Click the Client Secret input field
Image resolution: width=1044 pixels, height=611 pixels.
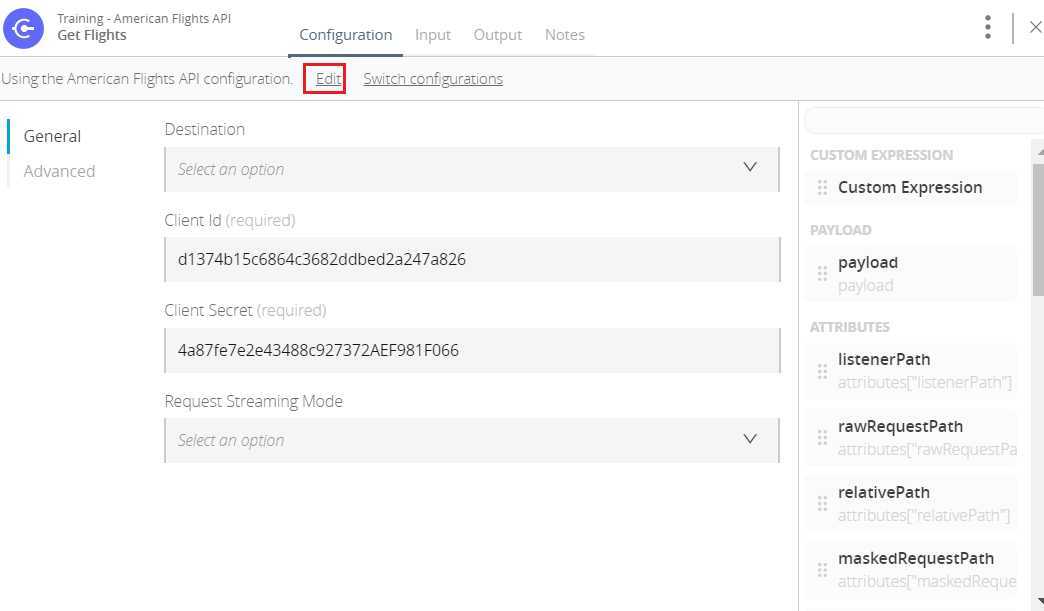472,350
